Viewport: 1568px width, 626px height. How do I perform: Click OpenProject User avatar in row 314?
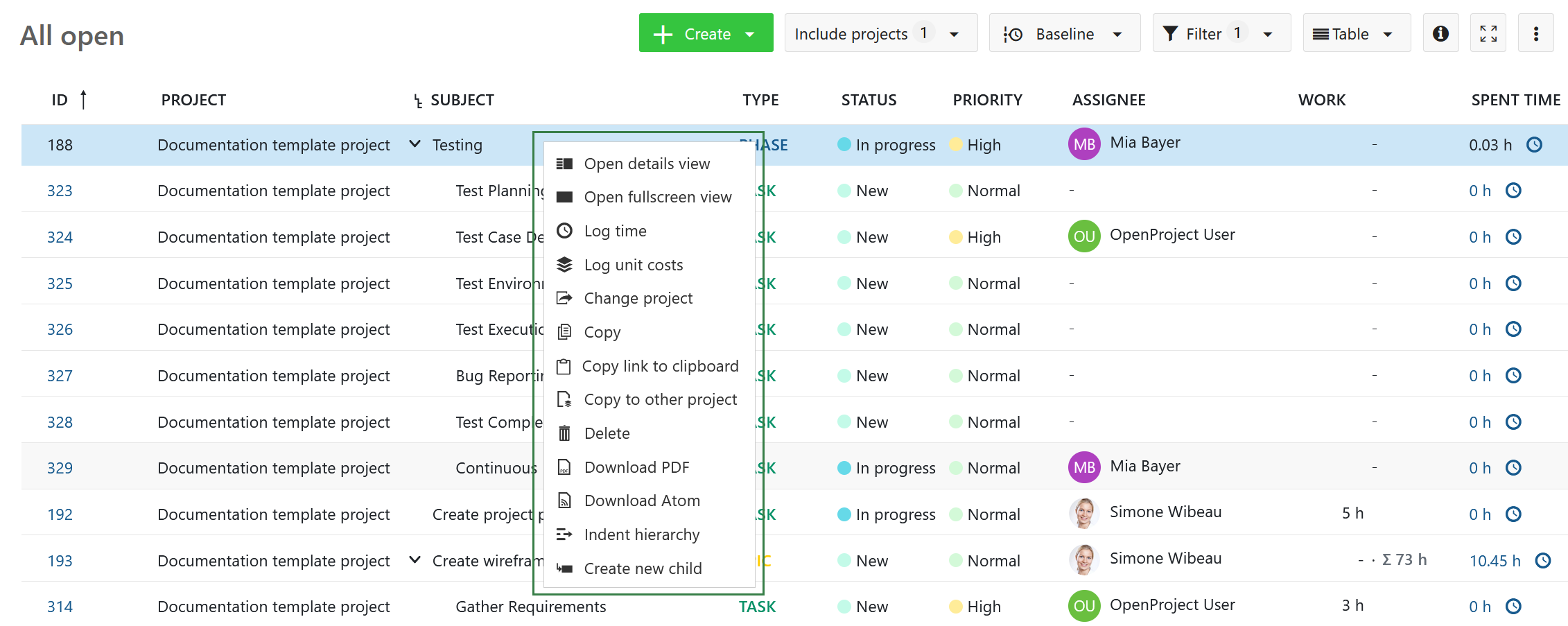click(1083, 607)
